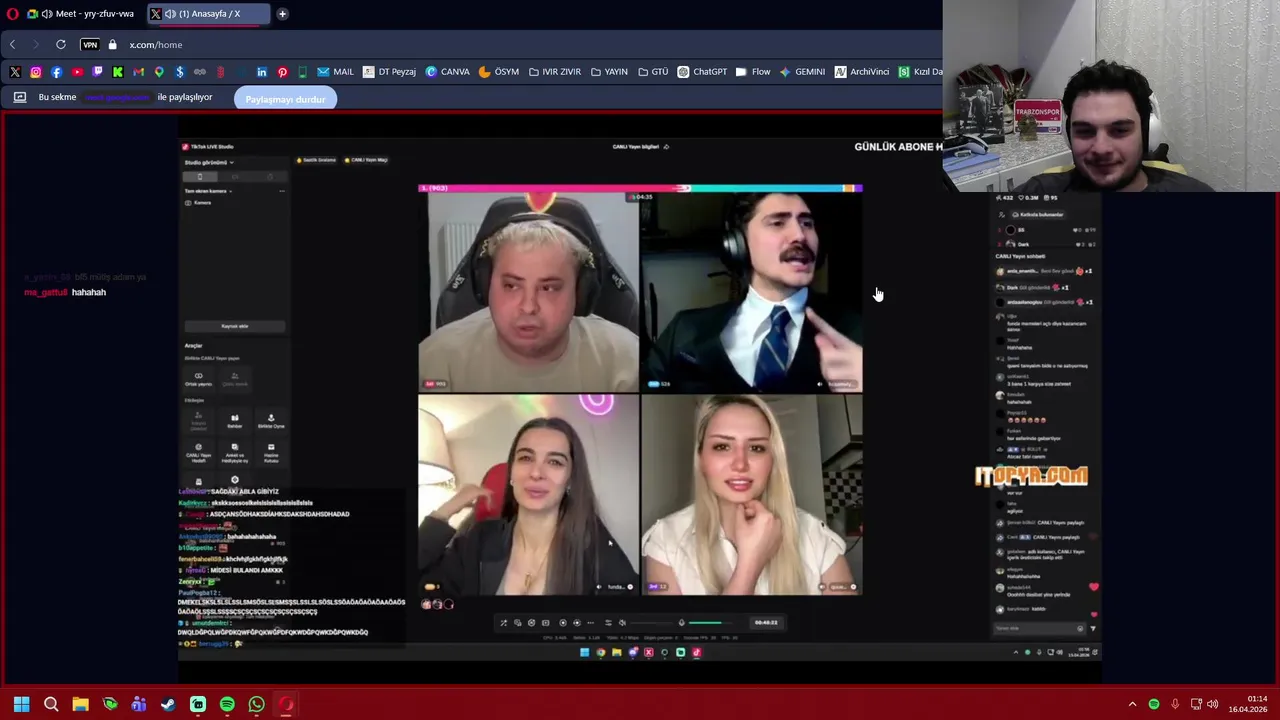1280x720 pixels.
Task: Open the Kick bookmark icon
Action: pyautogui.click(x=118, y=72)
